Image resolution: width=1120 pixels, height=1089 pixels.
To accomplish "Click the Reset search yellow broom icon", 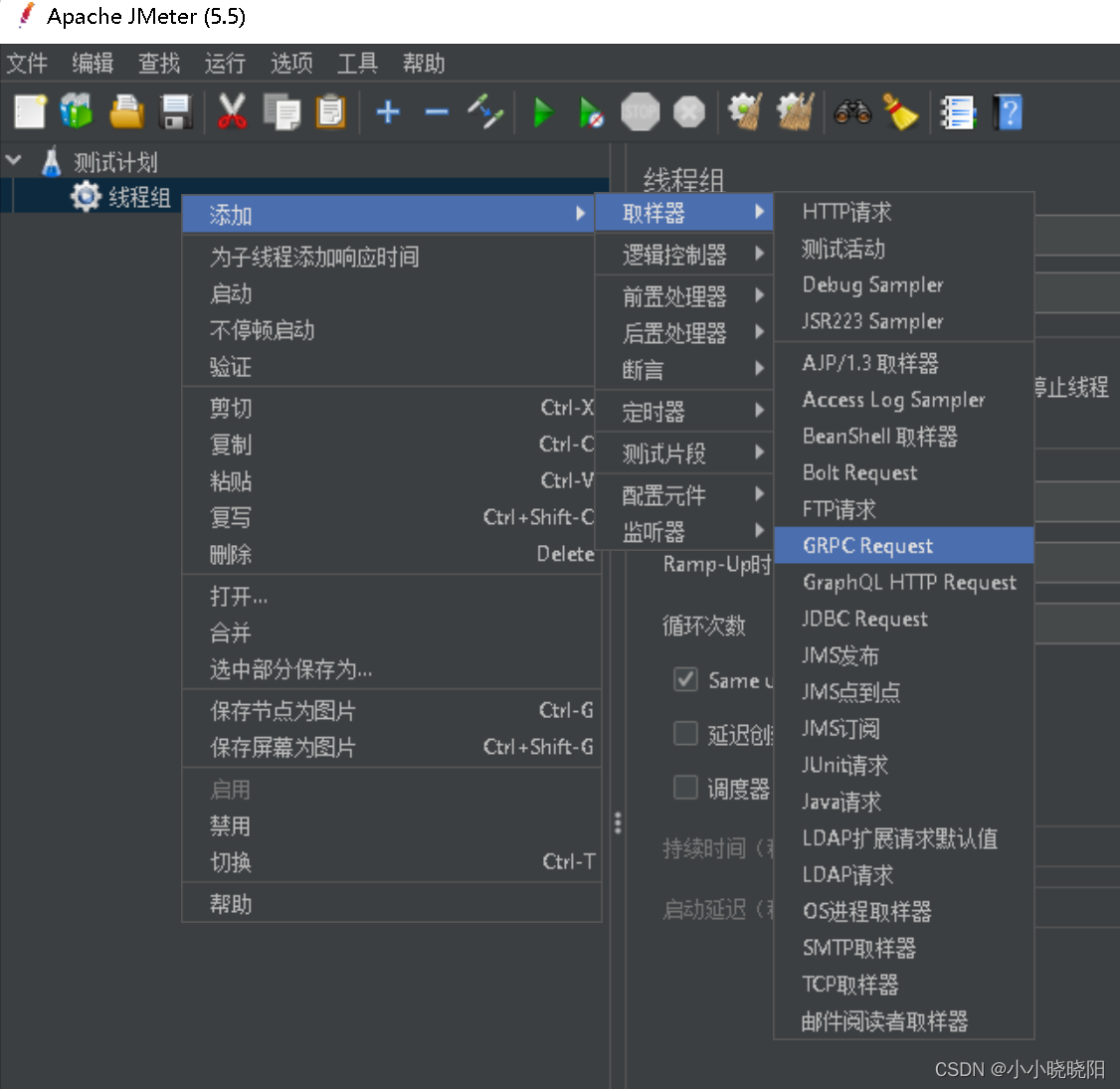I will 900,112.
